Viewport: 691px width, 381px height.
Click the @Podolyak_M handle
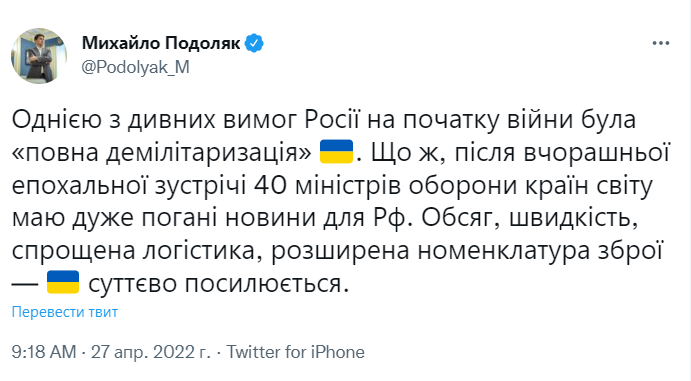(136, 67)
